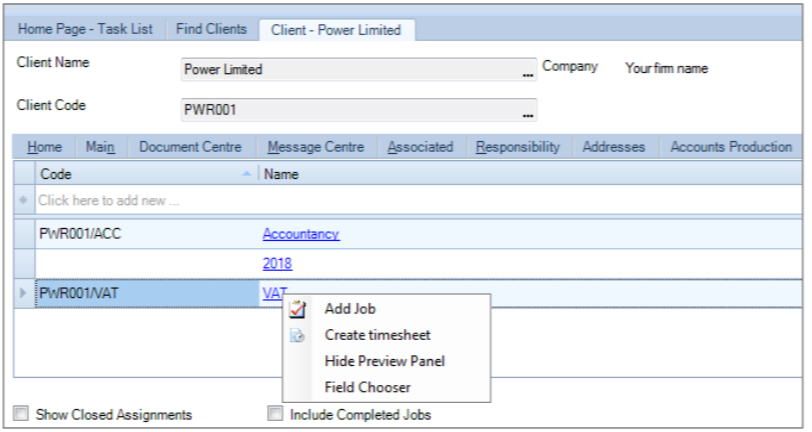812x432 pixels.
Task: Select Field Chooser in context menu
Action: pos(368,387)
